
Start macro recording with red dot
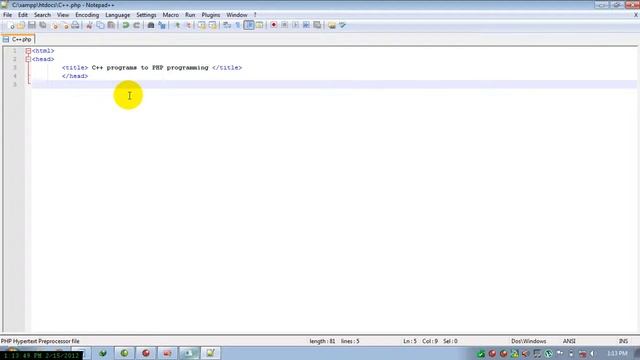click(273, 25)
